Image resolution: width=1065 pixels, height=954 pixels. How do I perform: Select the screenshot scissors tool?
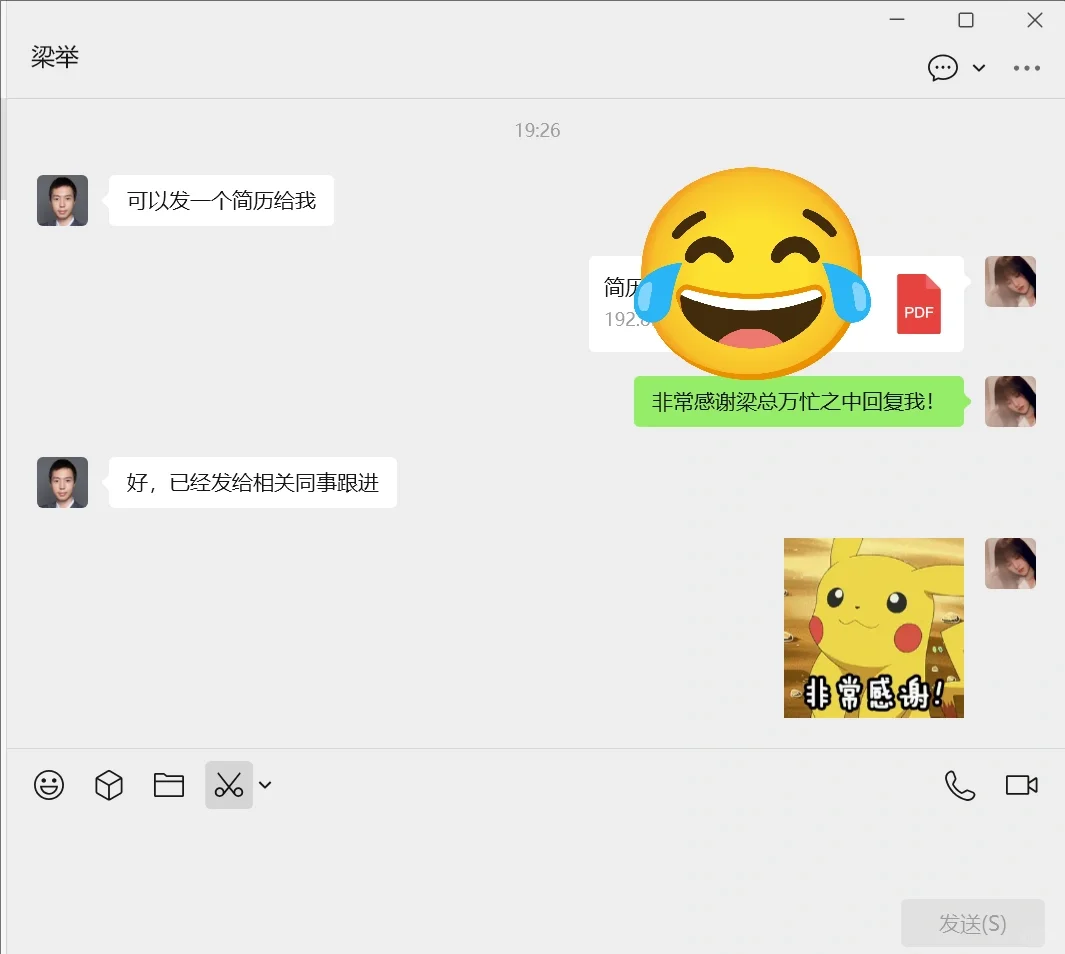coord(229,785)
